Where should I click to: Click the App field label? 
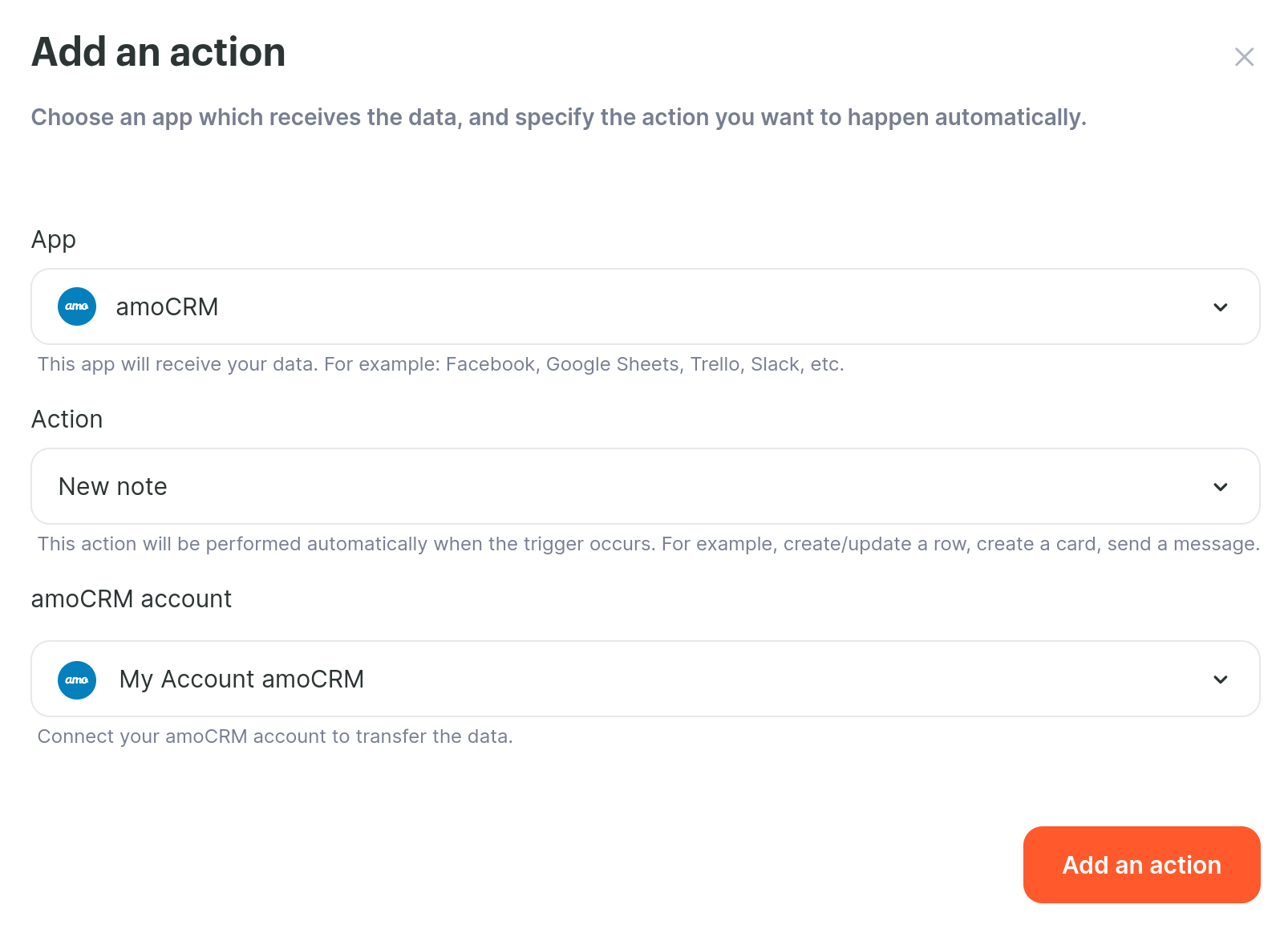coord(54,240)
